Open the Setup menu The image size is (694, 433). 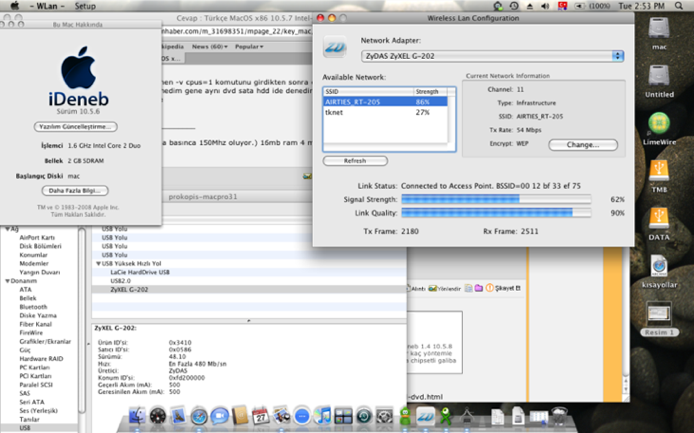85,6
